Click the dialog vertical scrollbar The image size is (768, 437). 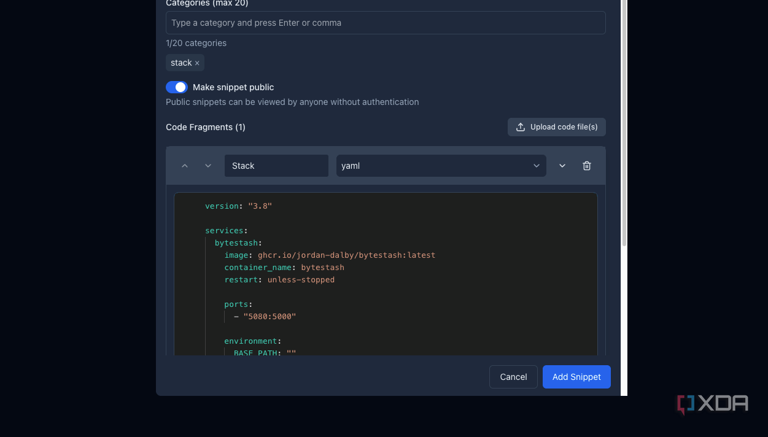point(624,122)
